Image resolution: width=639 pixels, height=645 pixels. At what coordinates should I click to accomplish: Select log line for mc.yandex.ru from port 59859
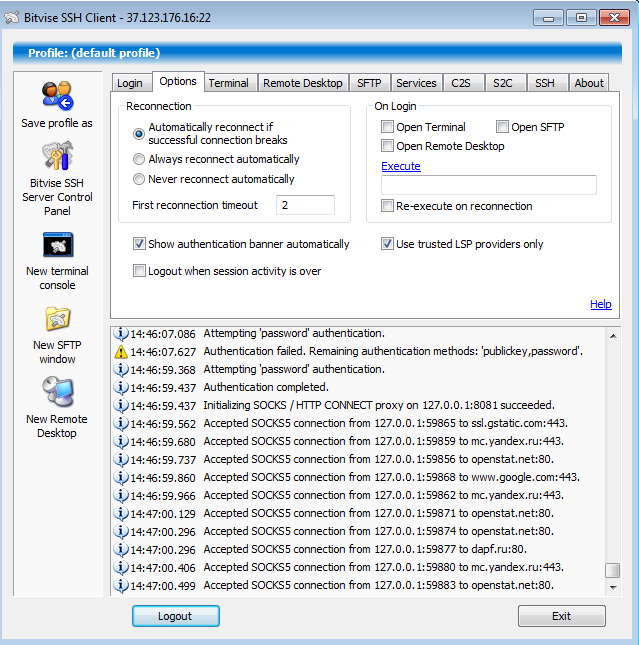pos(359,441)
